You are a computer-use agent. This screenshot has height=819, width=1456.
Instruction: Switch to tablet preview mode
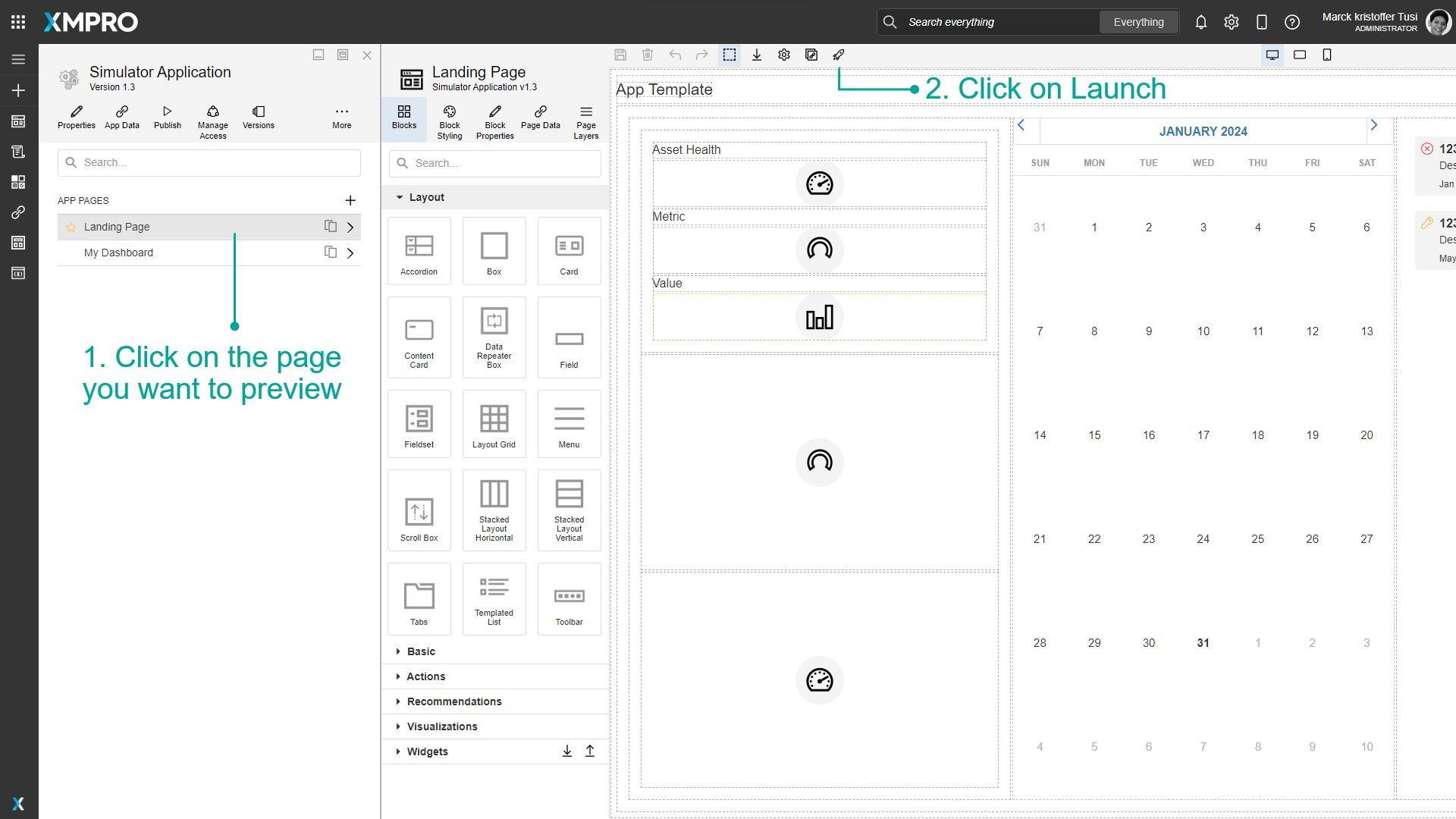pos(1300,54)
